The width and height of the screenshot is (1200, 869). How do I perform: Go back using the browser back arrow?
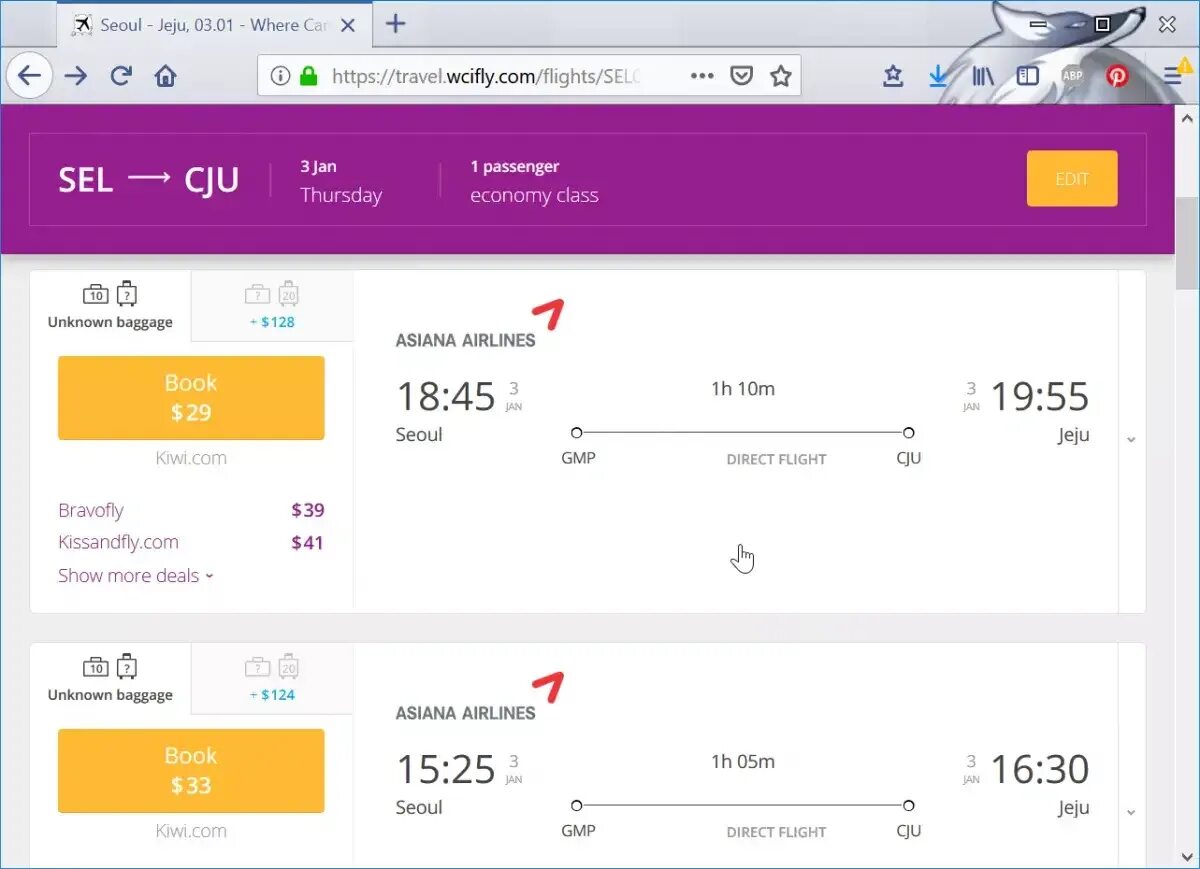pyautogui.click(x=30, y=76)
